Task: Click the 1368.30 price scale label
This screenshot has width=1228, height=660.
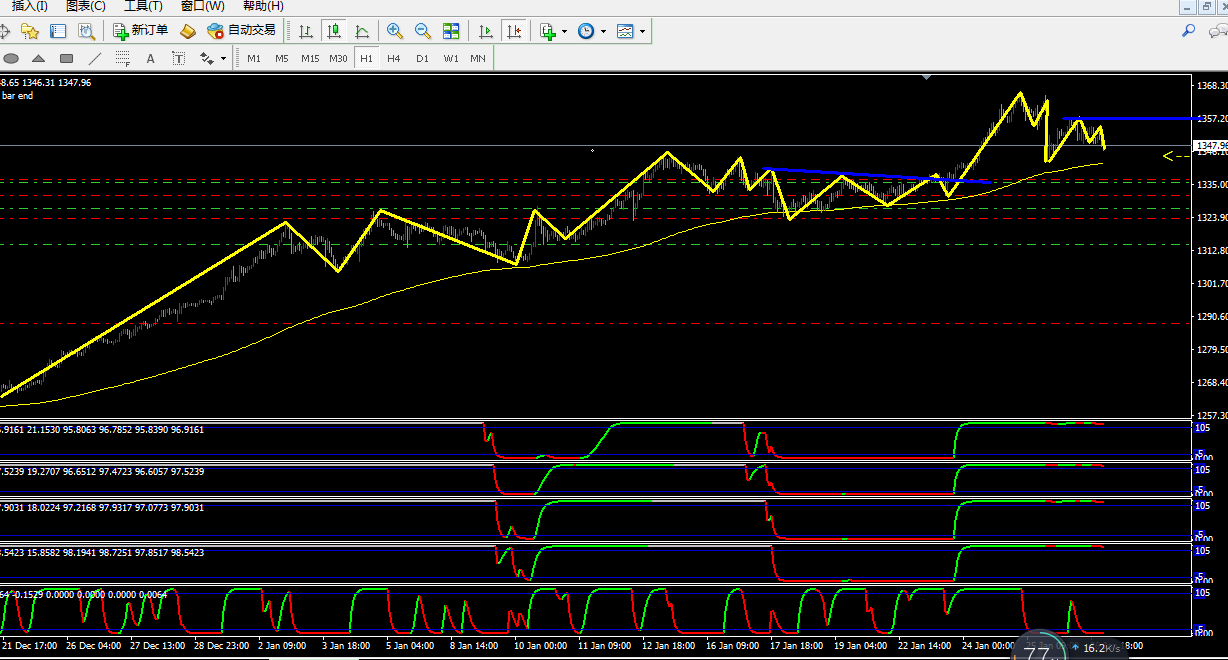Action: click(x=1211, y=86)
